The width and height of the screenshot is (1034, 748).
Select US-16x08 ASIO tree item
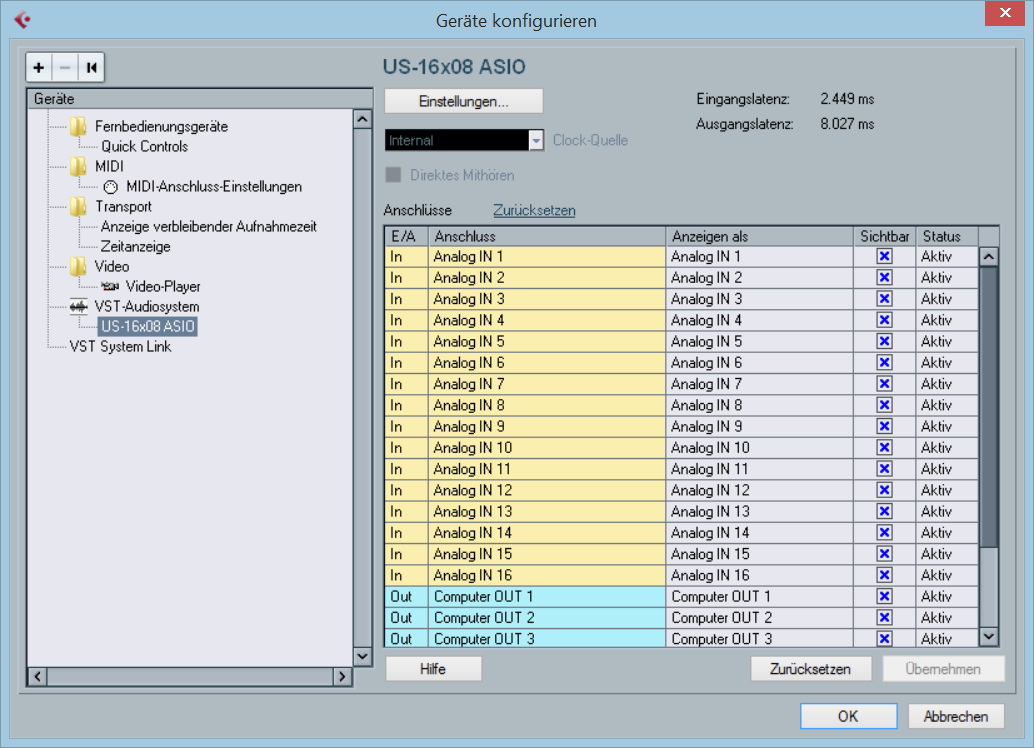pos(148,327)
